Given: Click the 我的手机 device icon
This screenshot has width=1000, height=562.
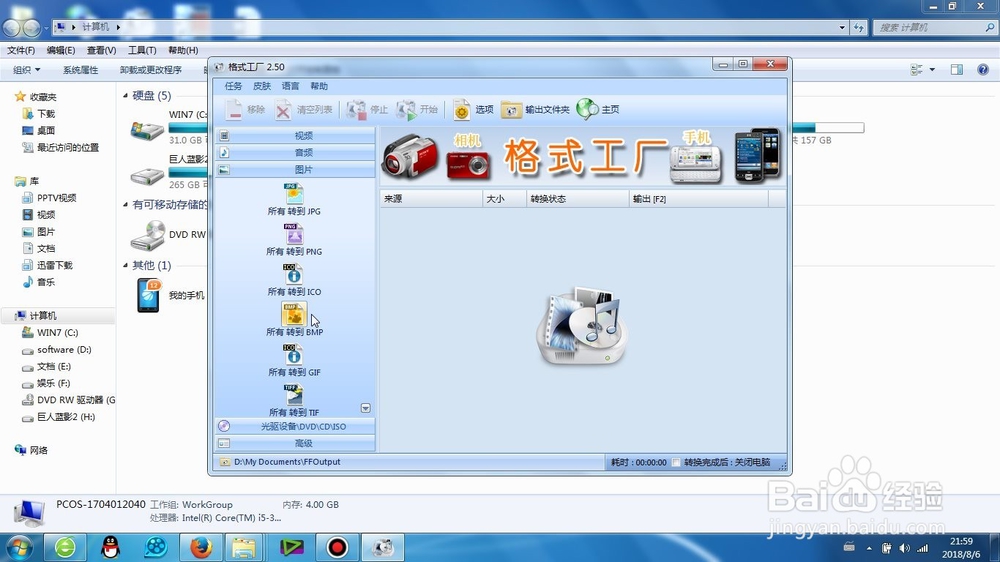Looking at the screenshot, I should (149, 295).
